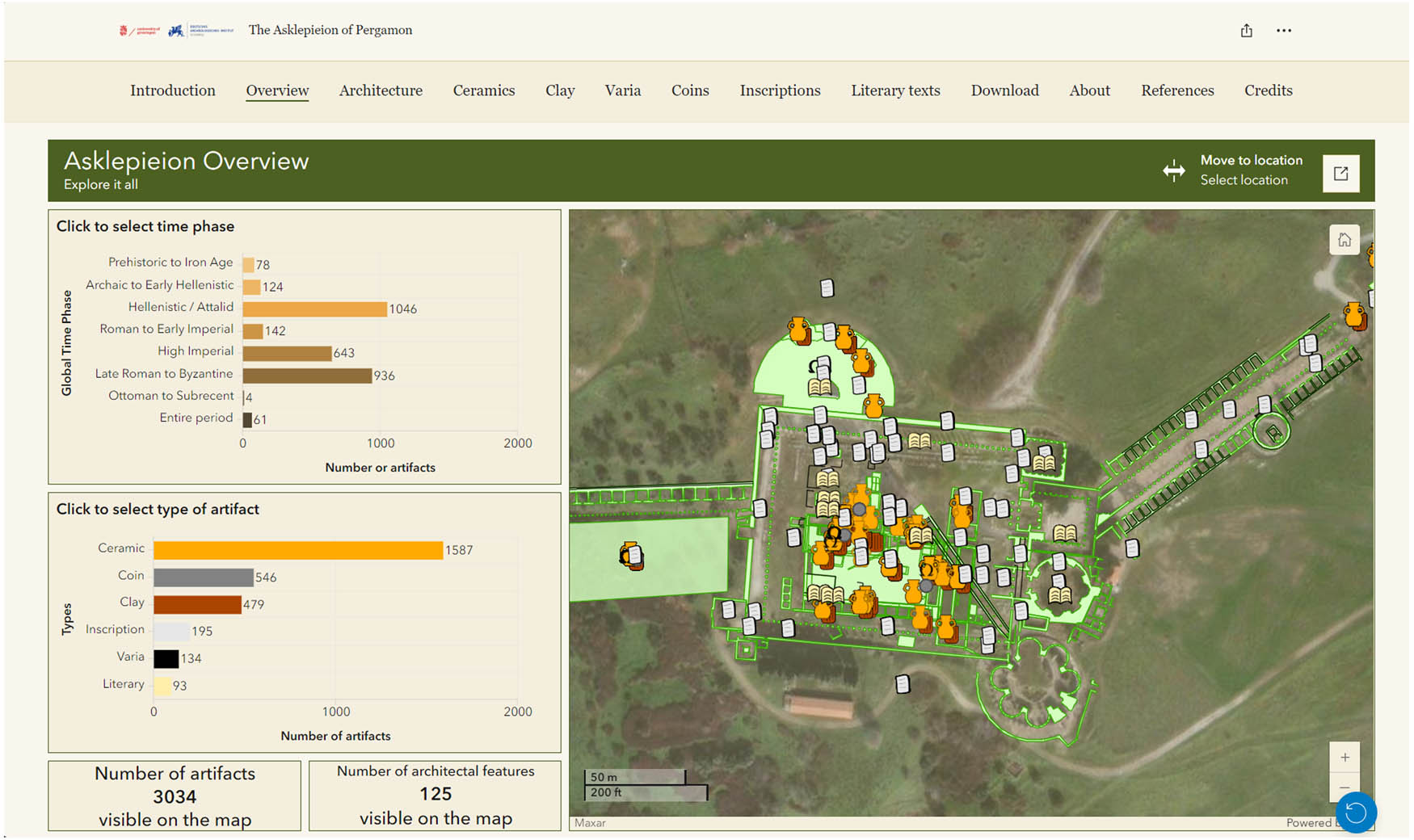Click the map home extent button
The height and width of the screenshot is (840, 1414).
(1344, 240)
